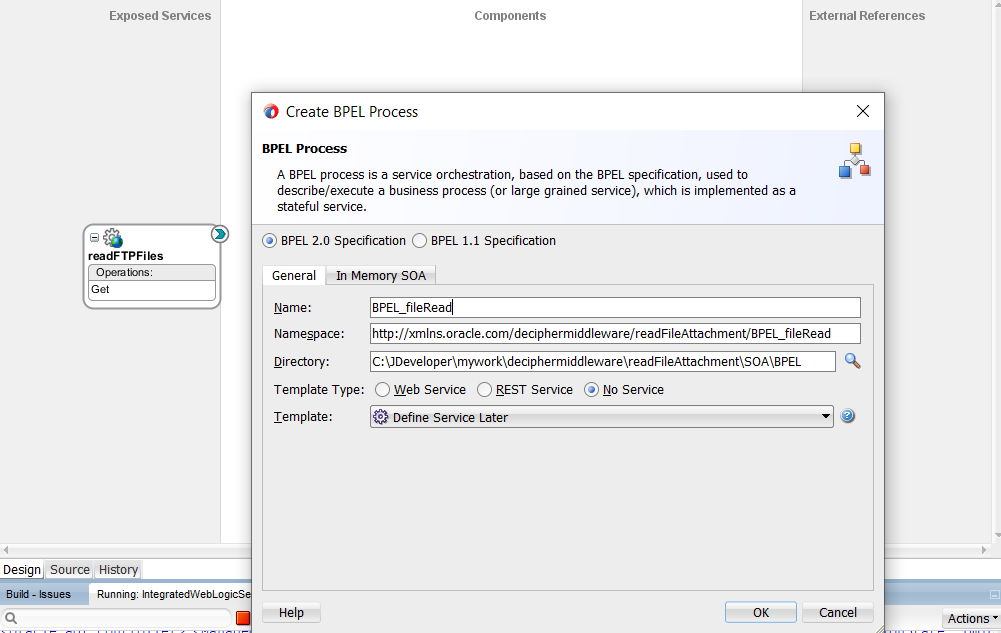The height and width of the screenshot is (633, 1001).
Task: Click the search magnifier in log panel
Action: coord(10,619)
